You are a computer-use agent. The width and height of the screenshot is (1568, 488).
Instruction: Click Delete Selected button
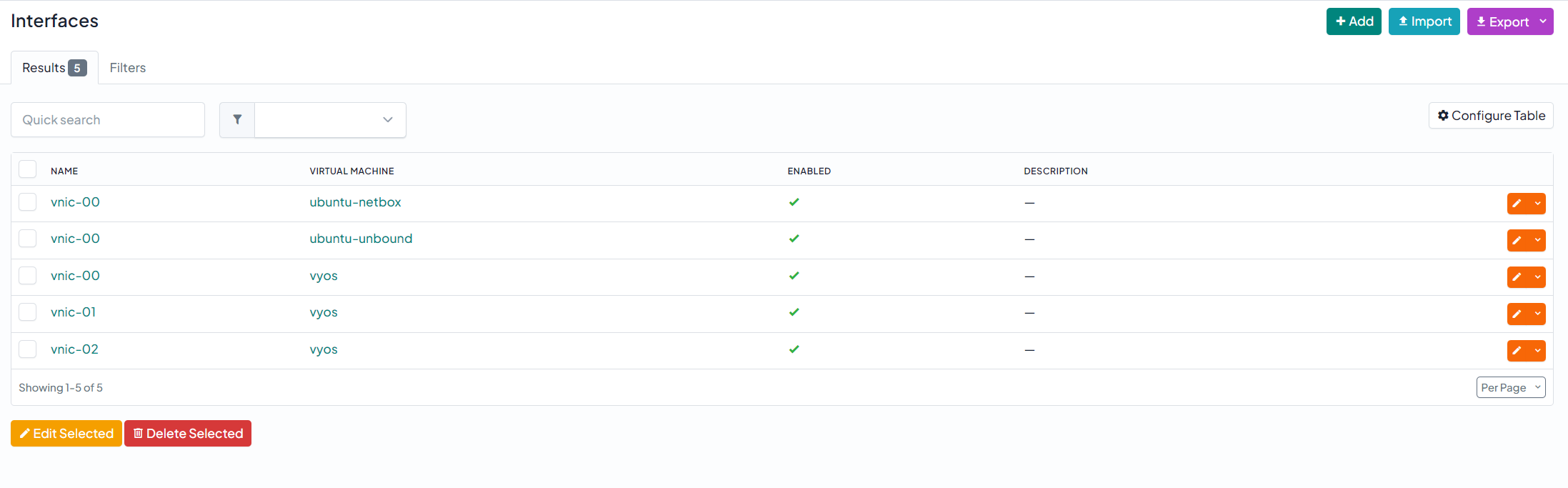tap(188, 434)
